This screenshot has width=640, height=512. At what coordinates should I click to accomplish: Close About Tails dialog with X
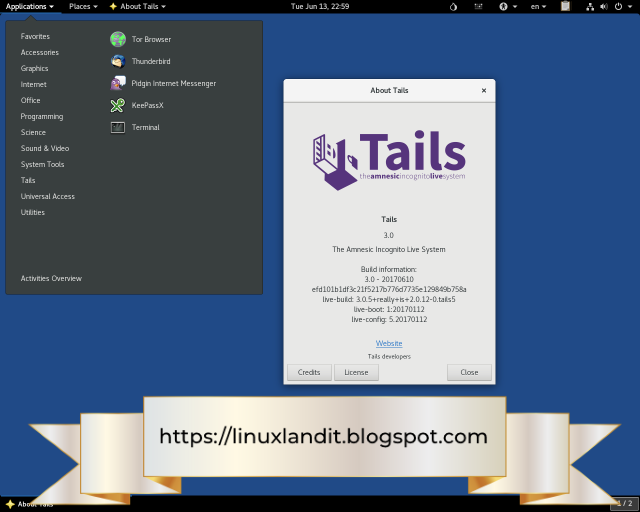point(484,90)
